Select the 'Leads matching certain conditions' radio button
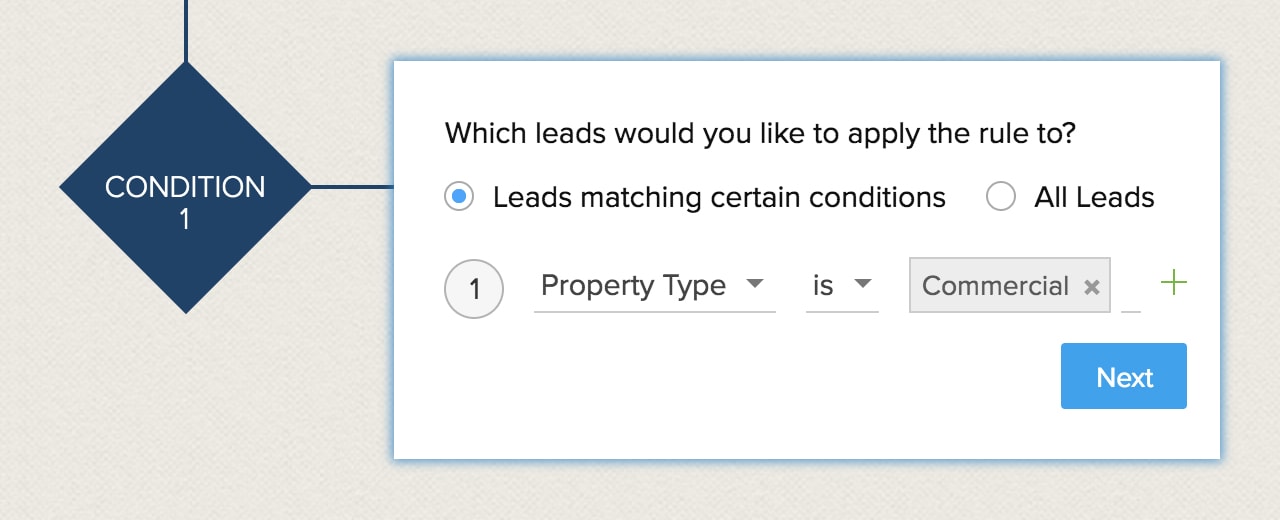 pyautogui.click(x=459, y=197)
